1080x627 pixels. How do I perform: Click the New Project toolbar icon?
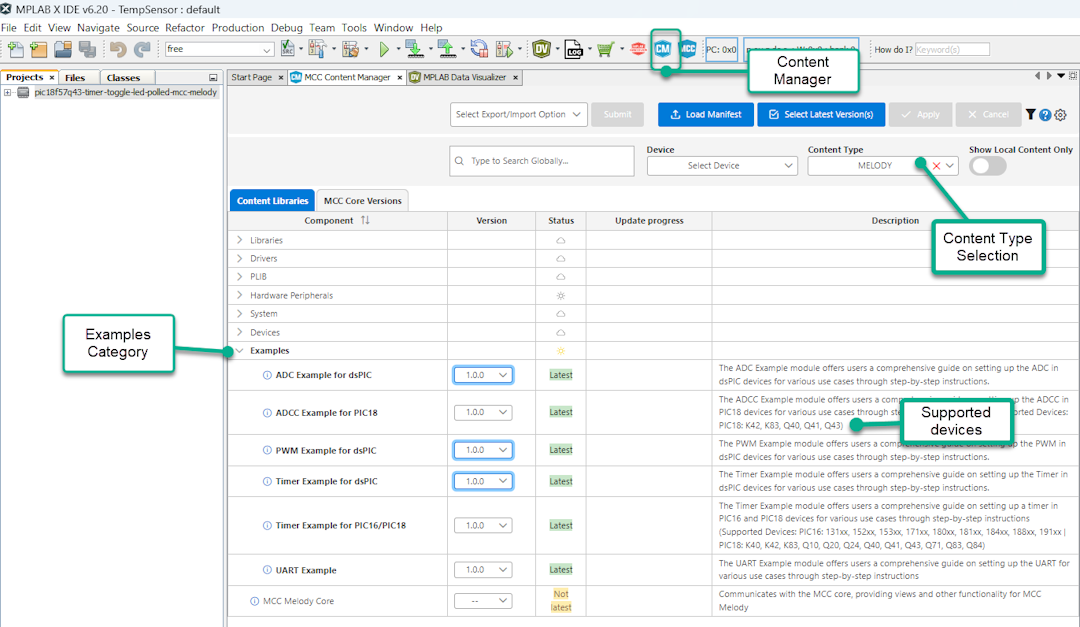(39, 49)
